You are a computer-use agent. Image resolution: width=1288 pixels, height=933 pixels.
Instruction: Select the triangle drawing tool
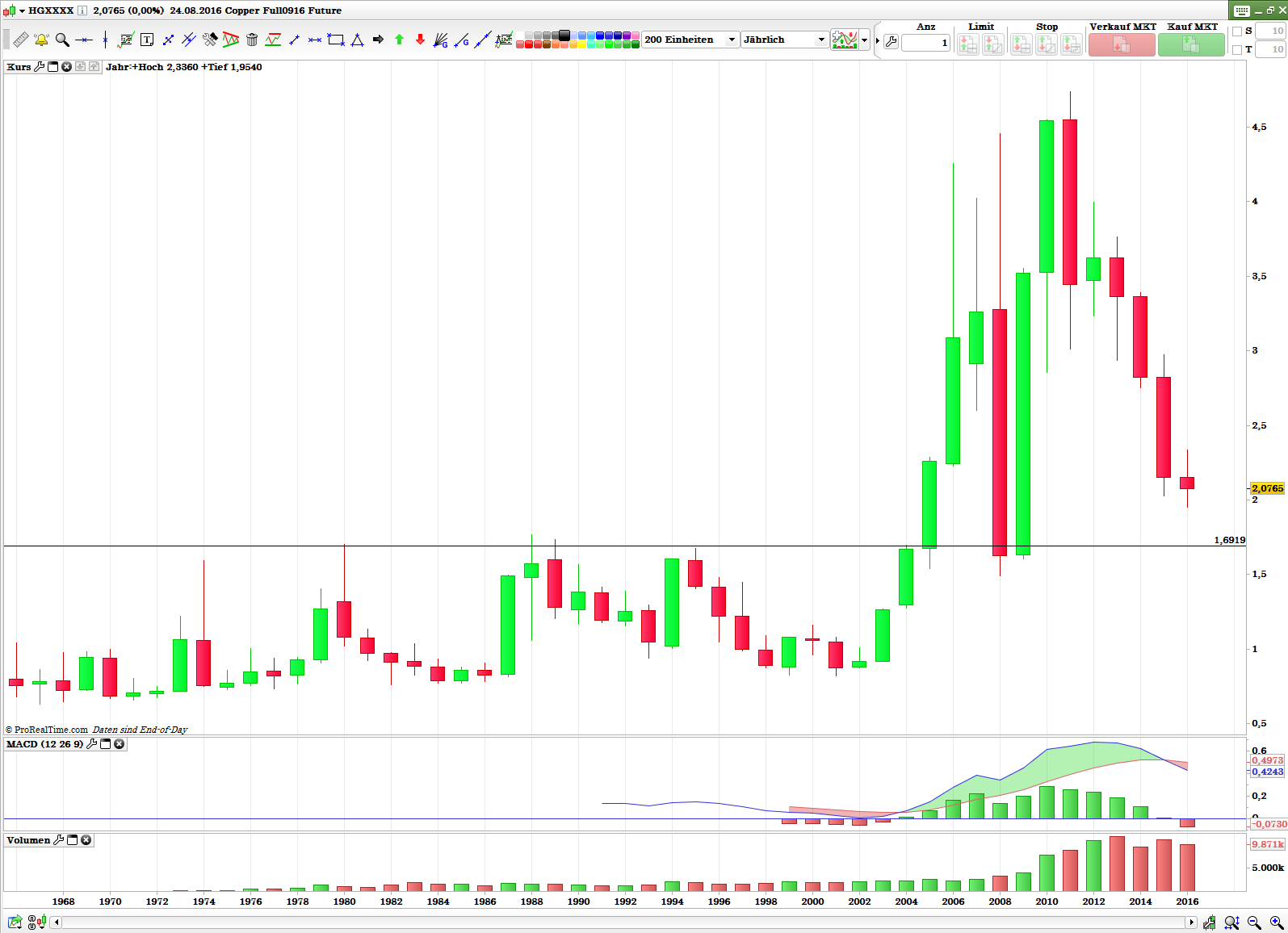pos(357,40)
